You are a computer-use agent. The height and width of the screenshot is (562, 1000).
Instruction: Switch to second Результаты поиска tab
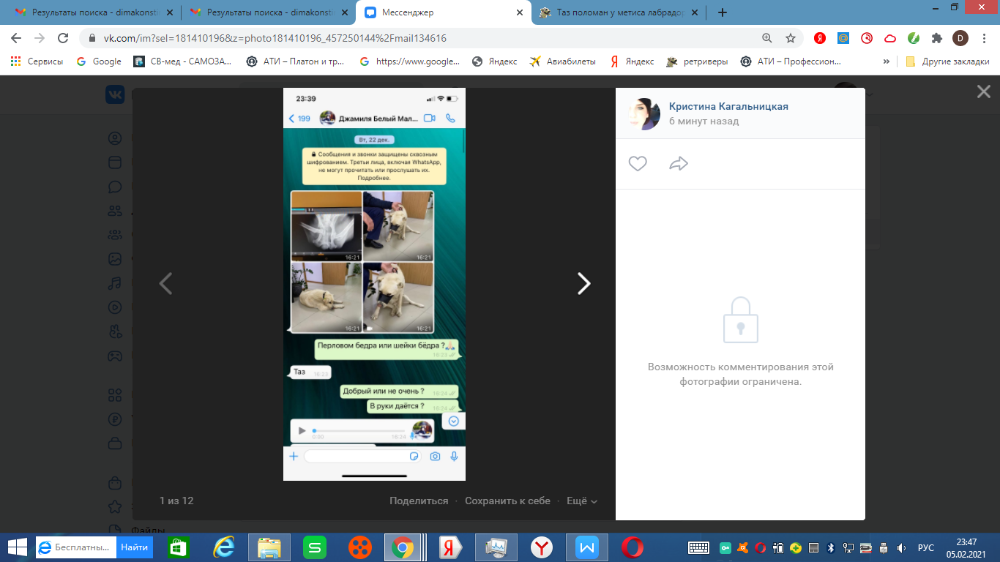pyautogui.click(x=268, y=12)
